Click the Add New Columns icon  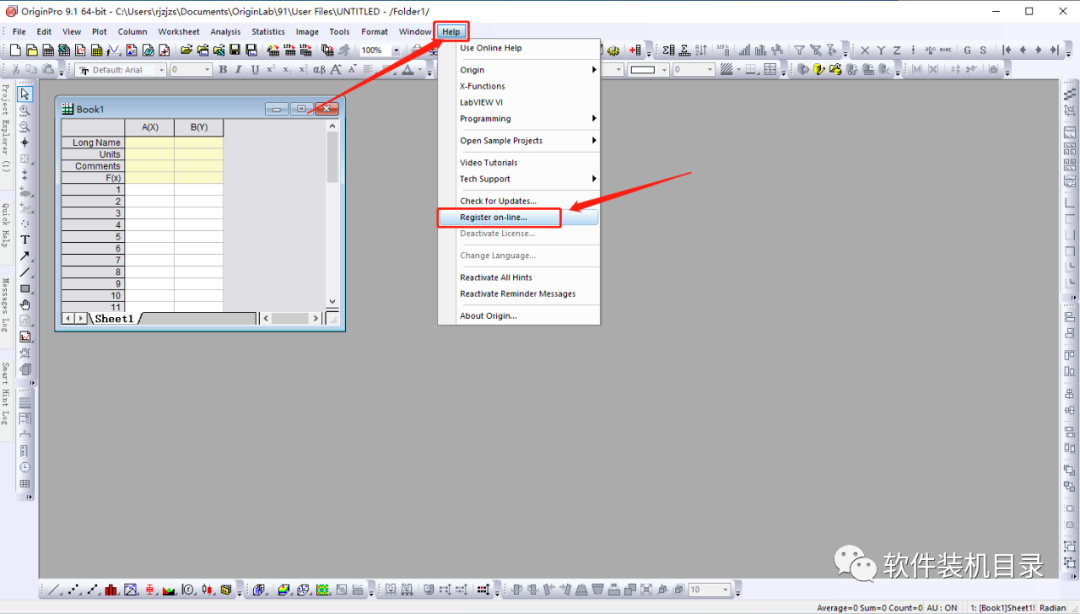[x=635, y=50]
